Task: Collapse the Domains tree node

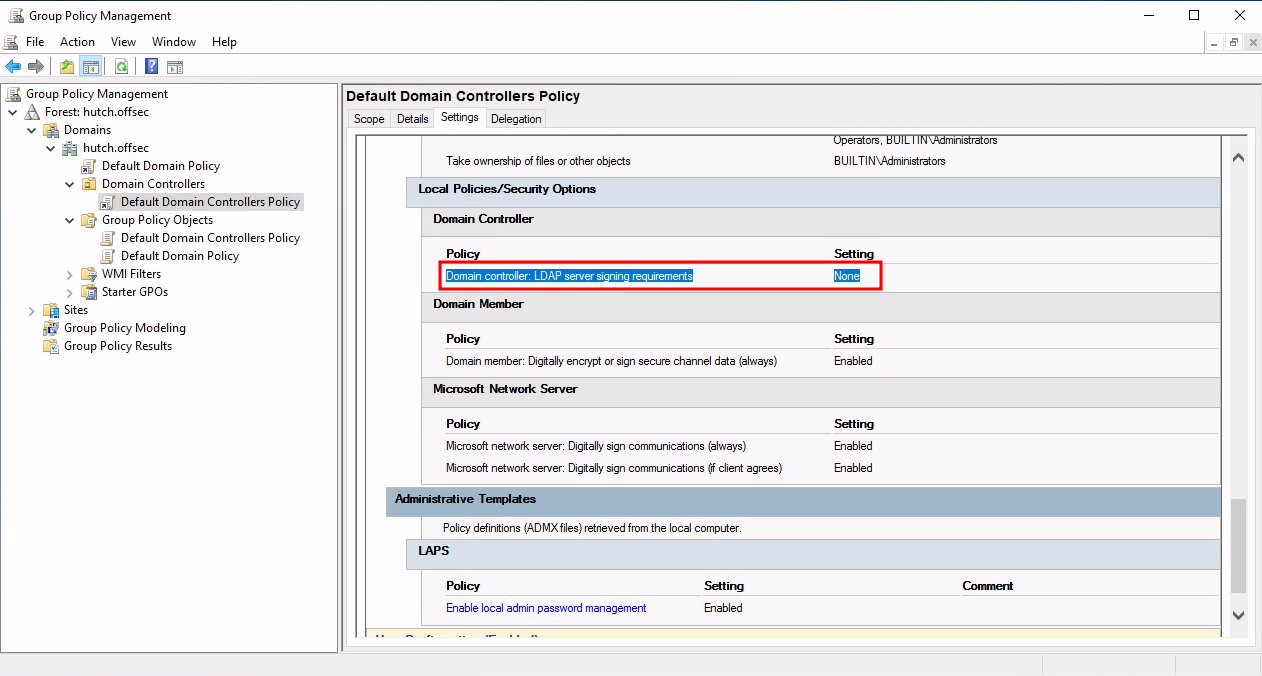Action: pos(32,130)
